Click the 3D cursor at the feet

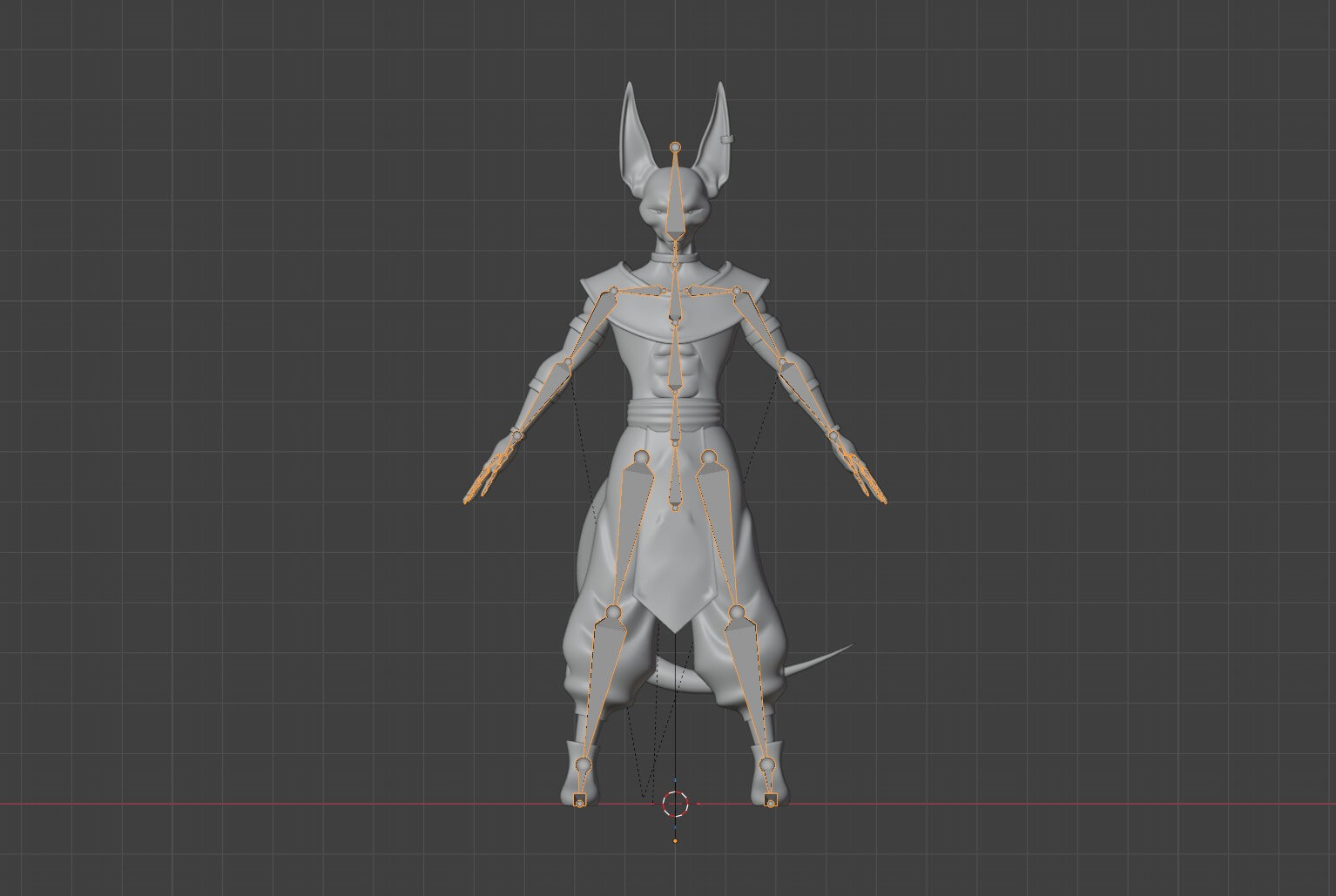click(x=676, y=804)
